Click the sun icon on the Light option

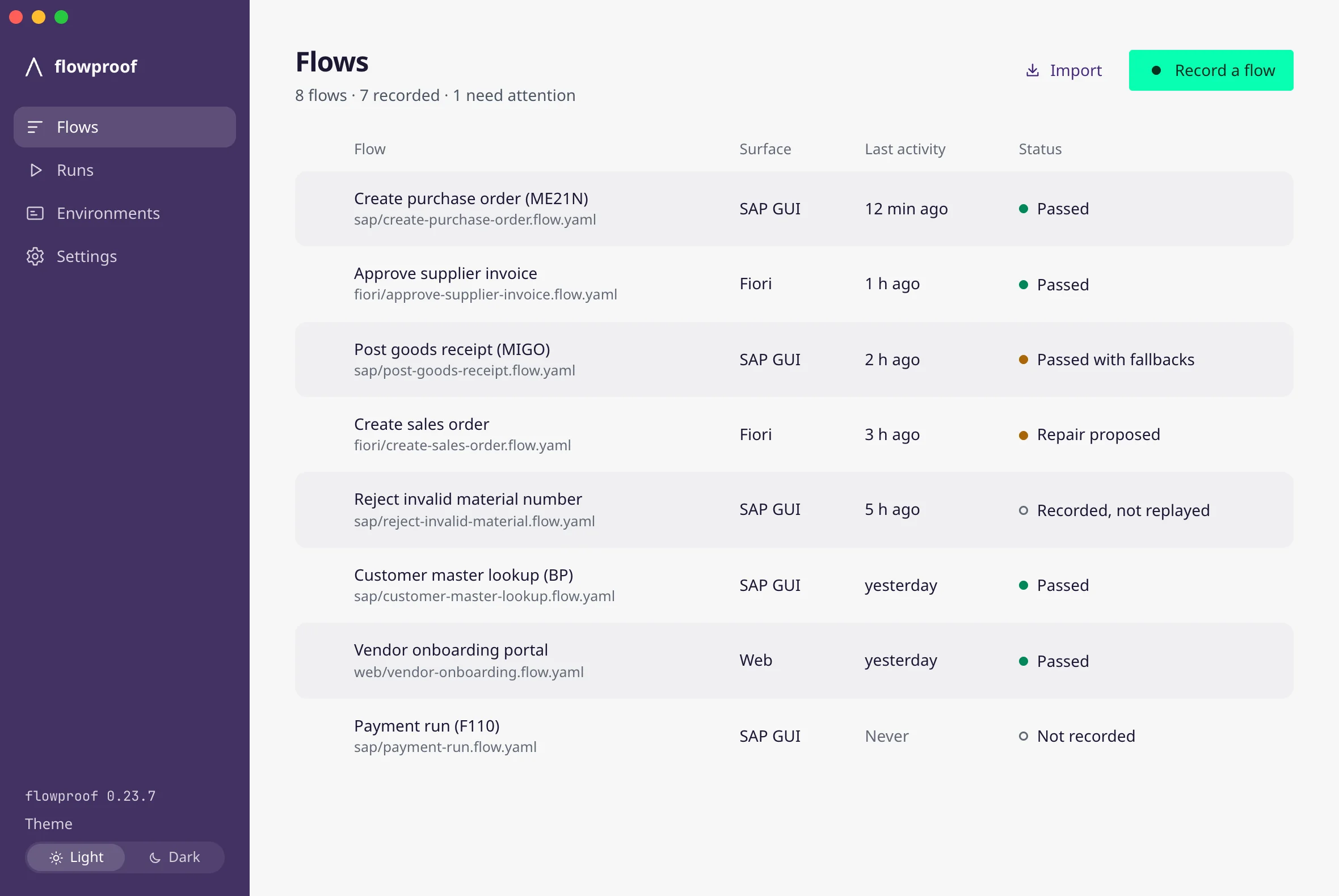tap(56, 857)
